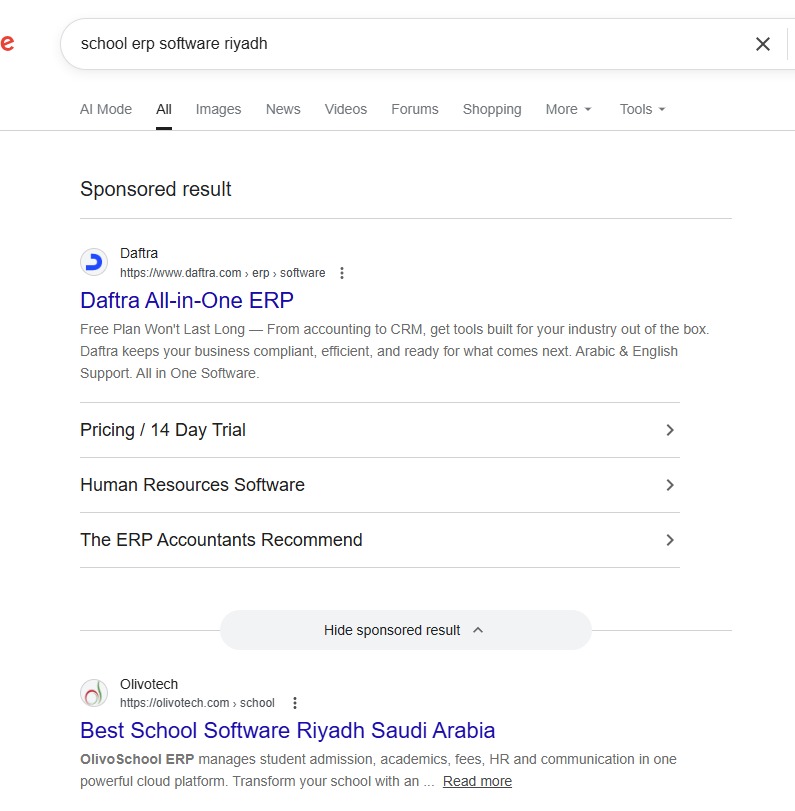This screenshot has width=795, height=811.
Task: Click the daftra.com URL breadcrumb
Action: [222, 273]
